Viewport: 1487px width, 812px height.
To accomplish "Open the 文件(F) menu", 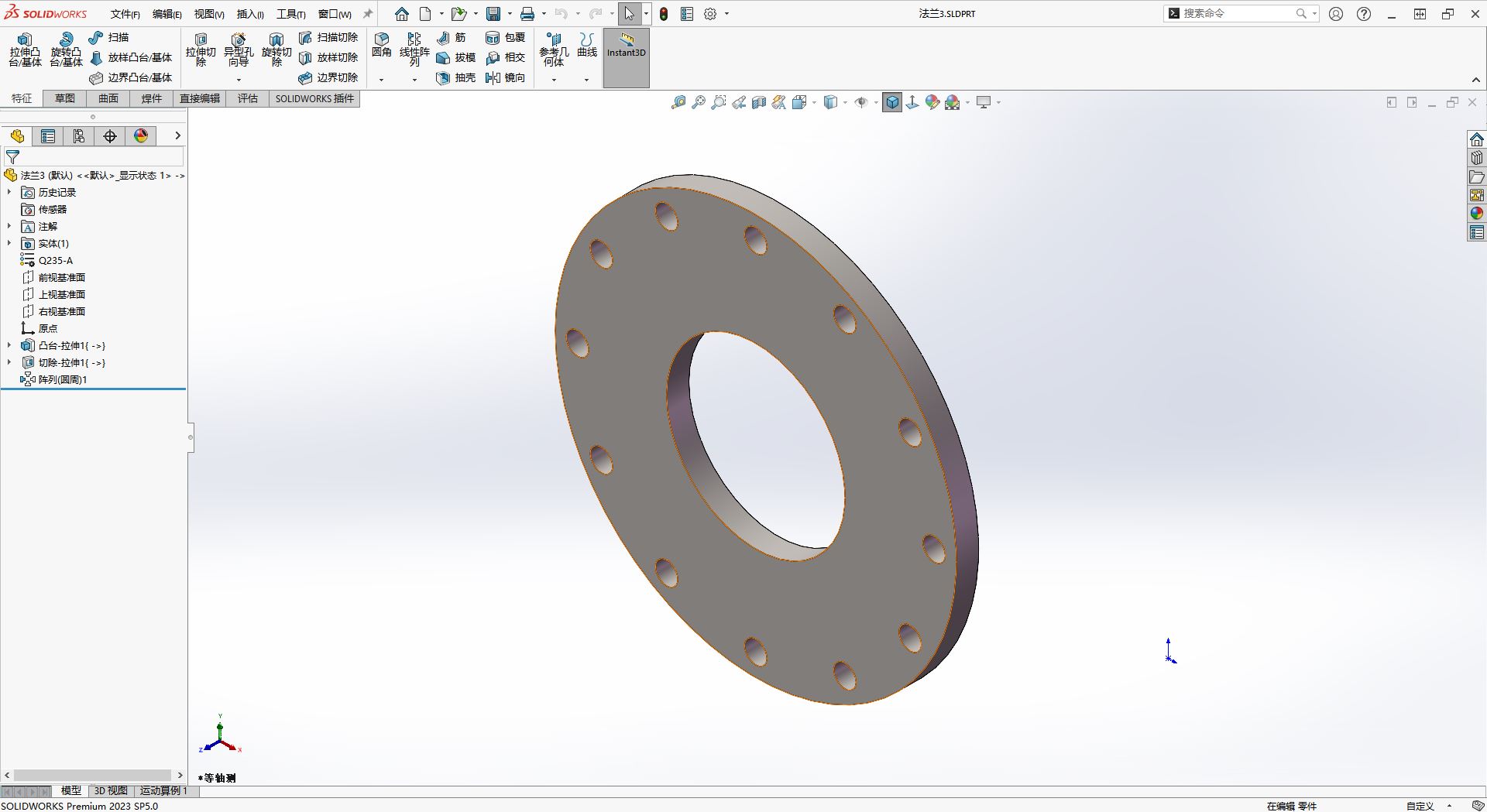I will coord(125,14).
